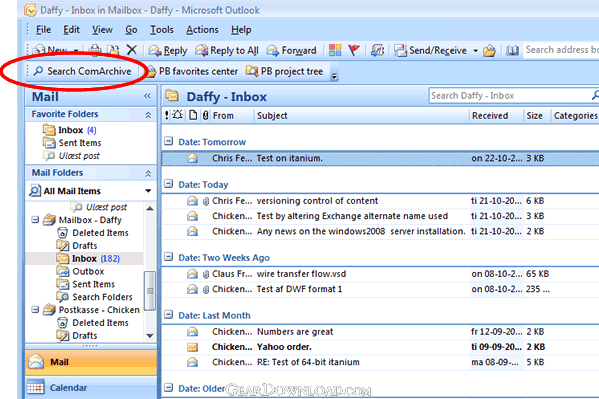The image size is (599, 399).
Task: Open the Outbox folder
Action: (x=81, y=271)
